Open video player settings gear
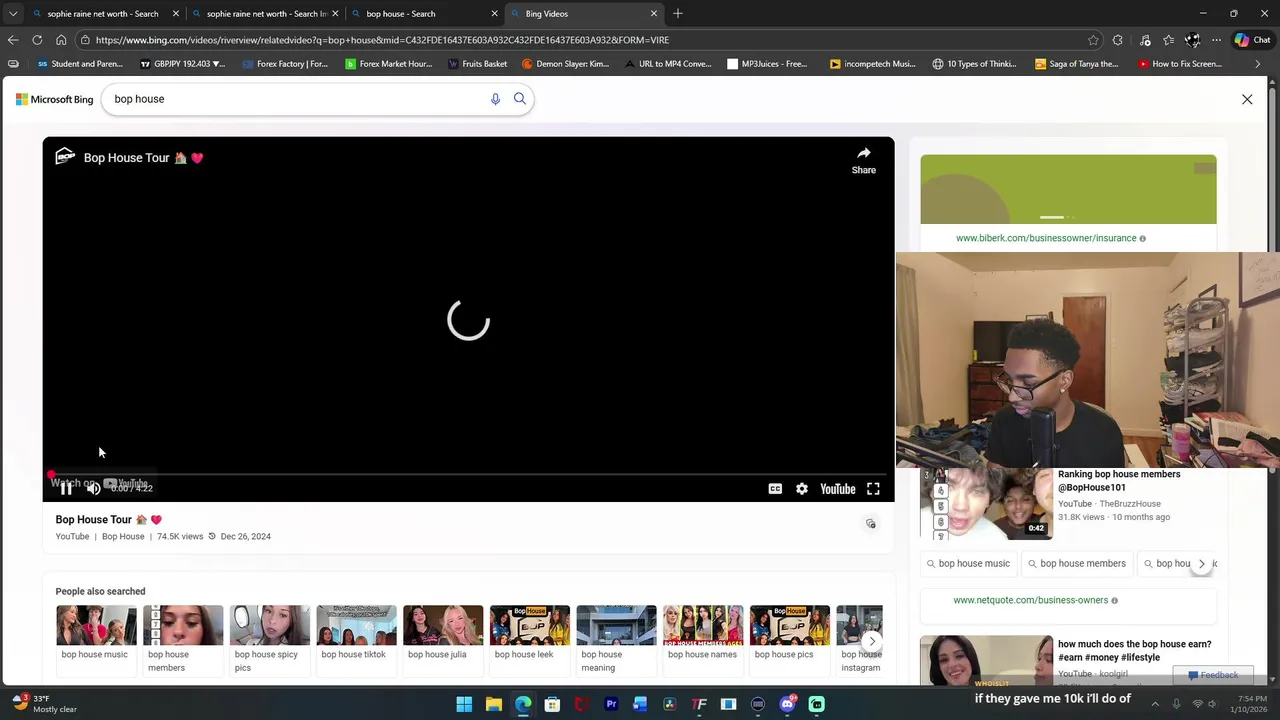 [802, 489]
